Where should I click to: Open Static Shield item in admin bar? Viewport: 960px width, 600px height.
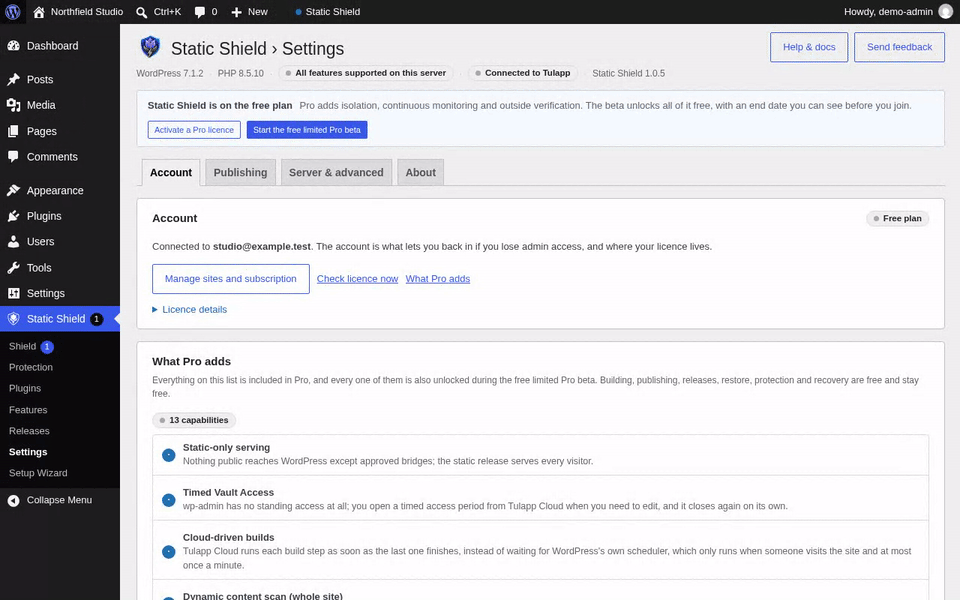pyautogui.click(x=328, y=12)
